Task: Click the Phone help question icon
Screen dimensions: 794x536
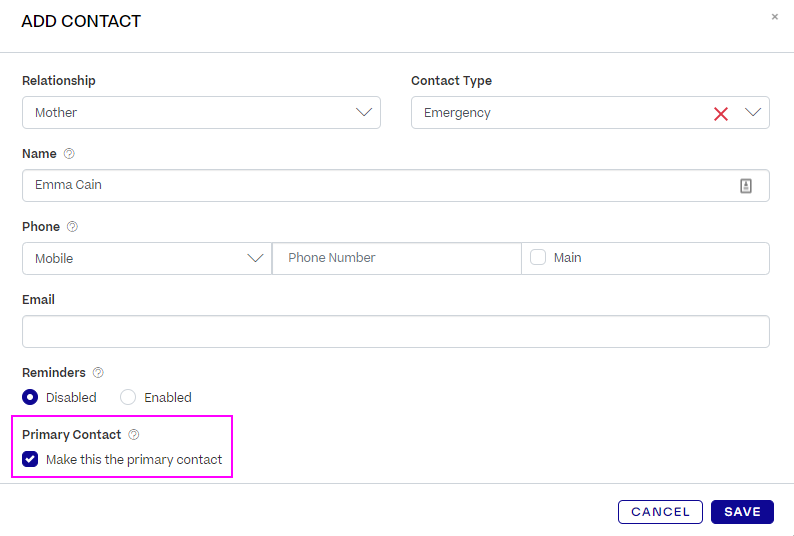Action: 72,226
